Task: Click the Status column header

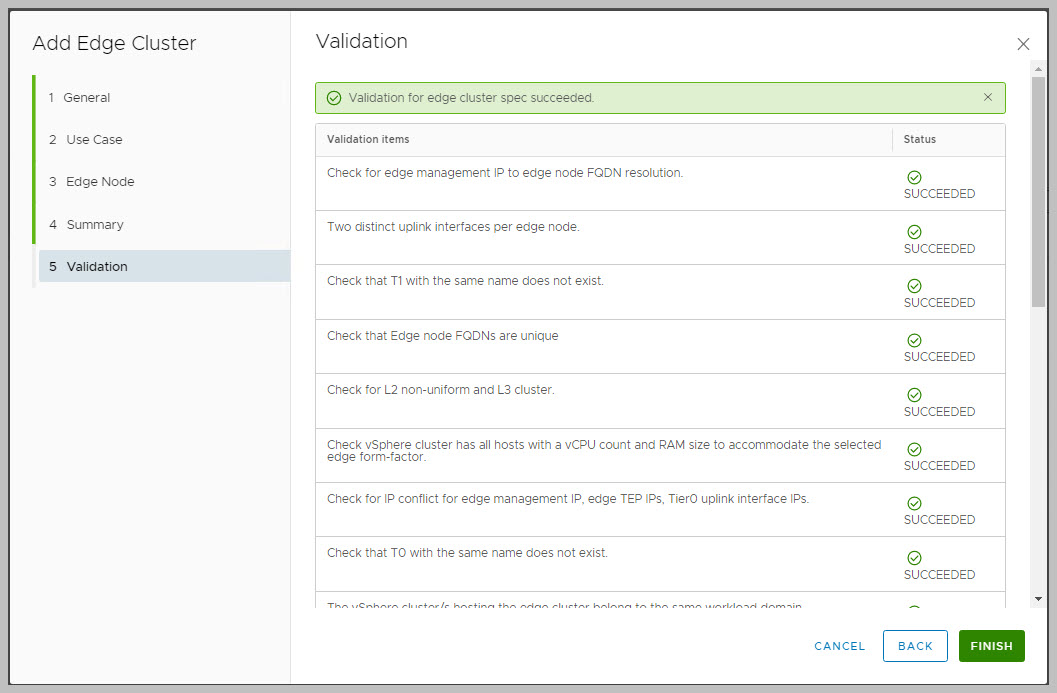Action: (x=920, y=139)
